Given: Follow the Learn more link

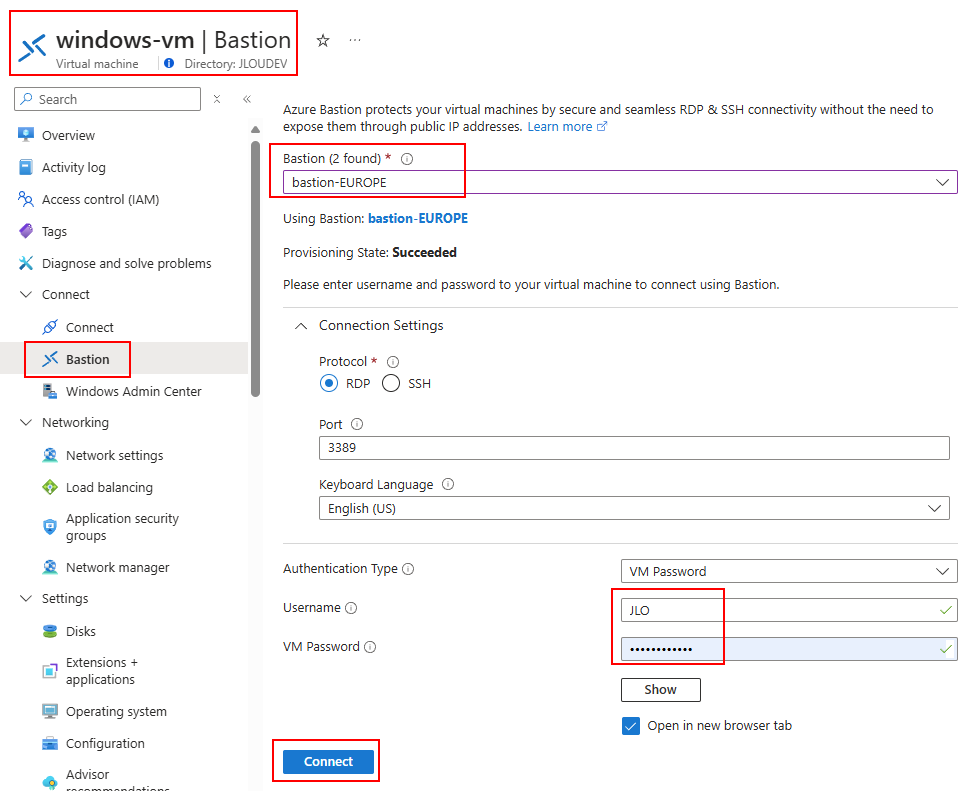Looking at the screenshot, I should pyautogui.click(x=567, y=127).
